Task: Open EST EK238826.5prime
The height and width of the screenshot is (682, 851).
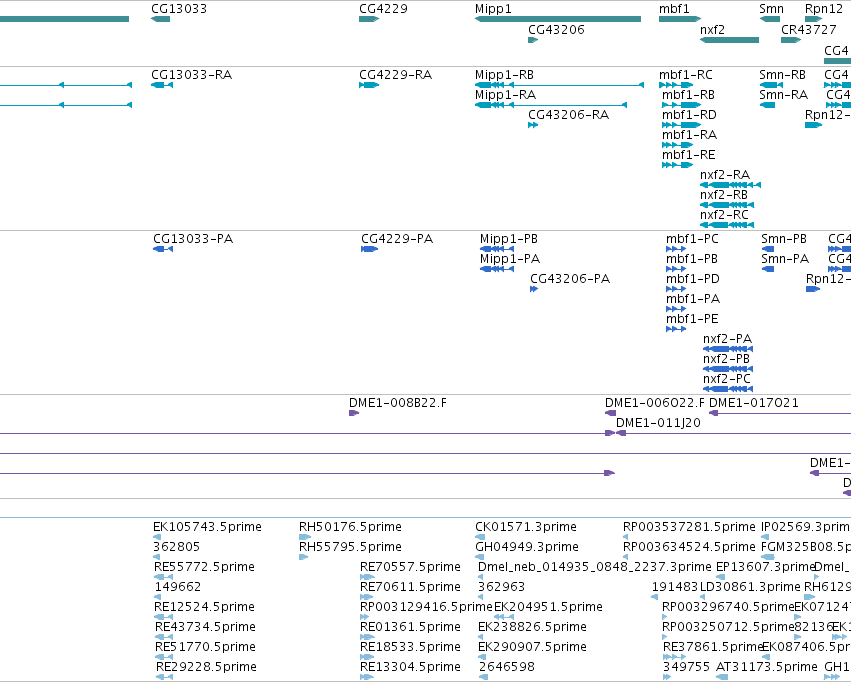Action: point(482,637)
